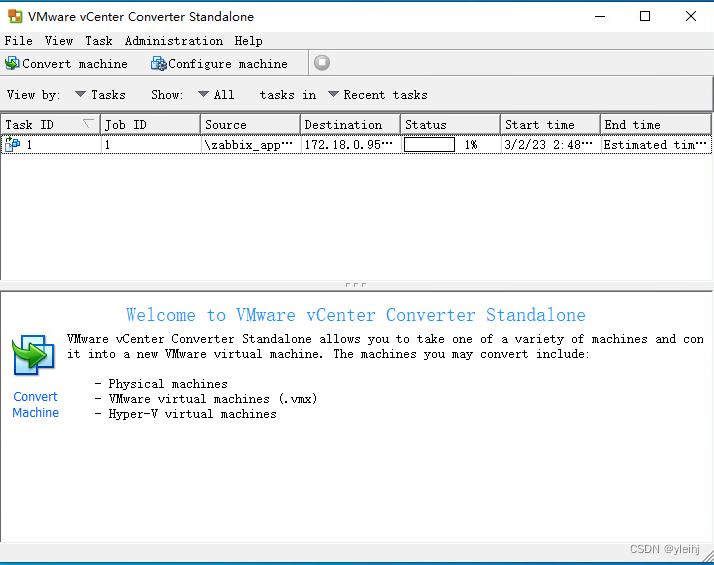This screenshot has width=714, height=565.
Task: Close the Converter window
Action: [691, 16]
